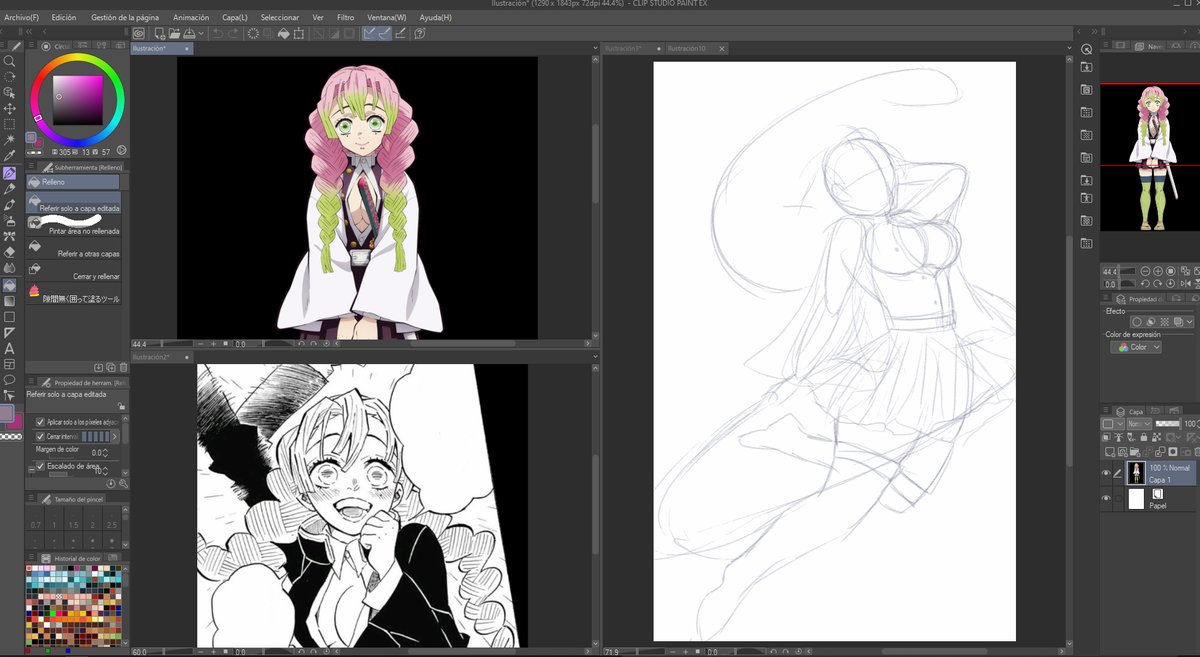Select the 'Pintar área no rellenada' sub tool
Viewport: 1200px width, 657px height.
(75, 226)
